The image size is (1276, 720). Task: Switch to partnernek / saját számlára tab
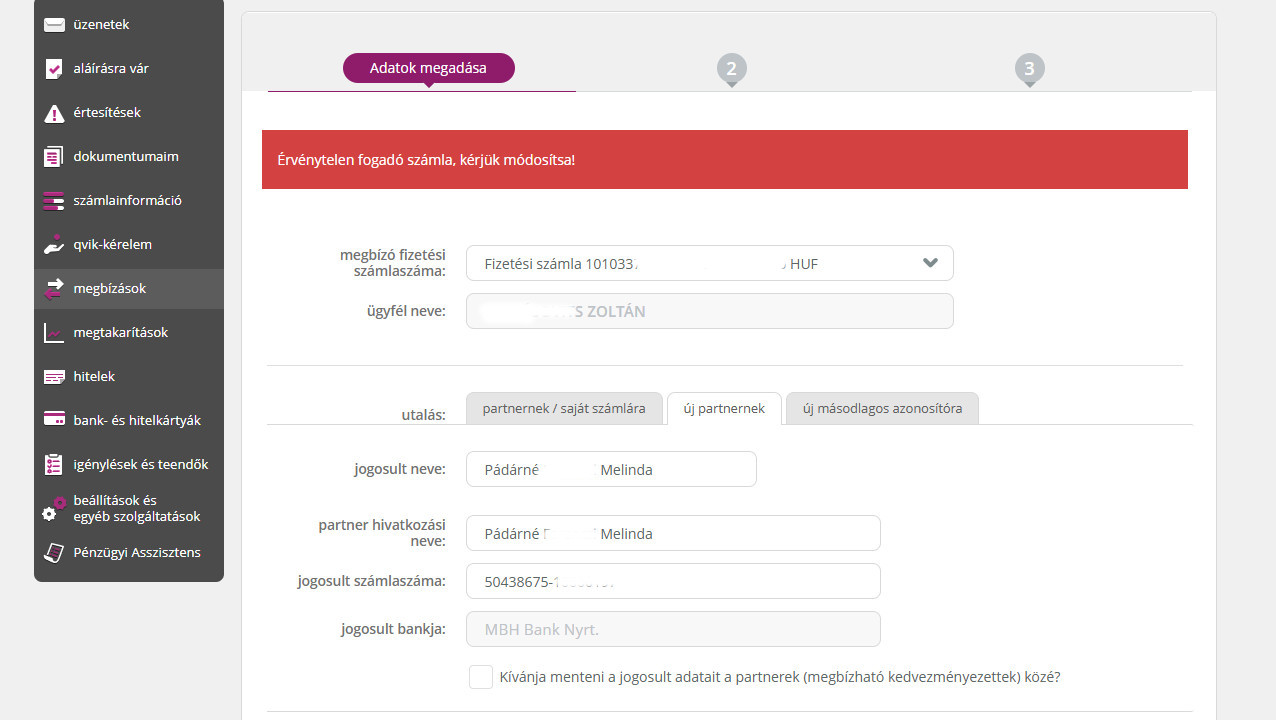[564, 409]
